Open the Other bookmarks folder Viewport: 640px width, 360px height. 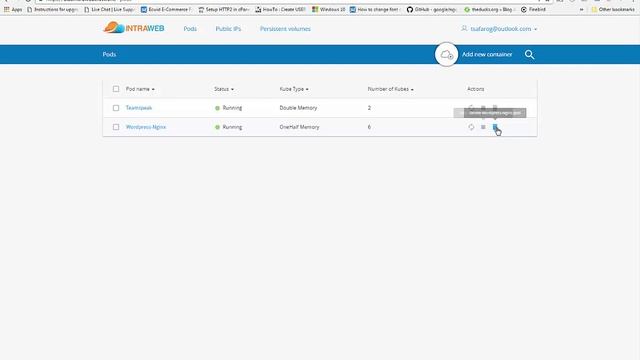[613, 9]
